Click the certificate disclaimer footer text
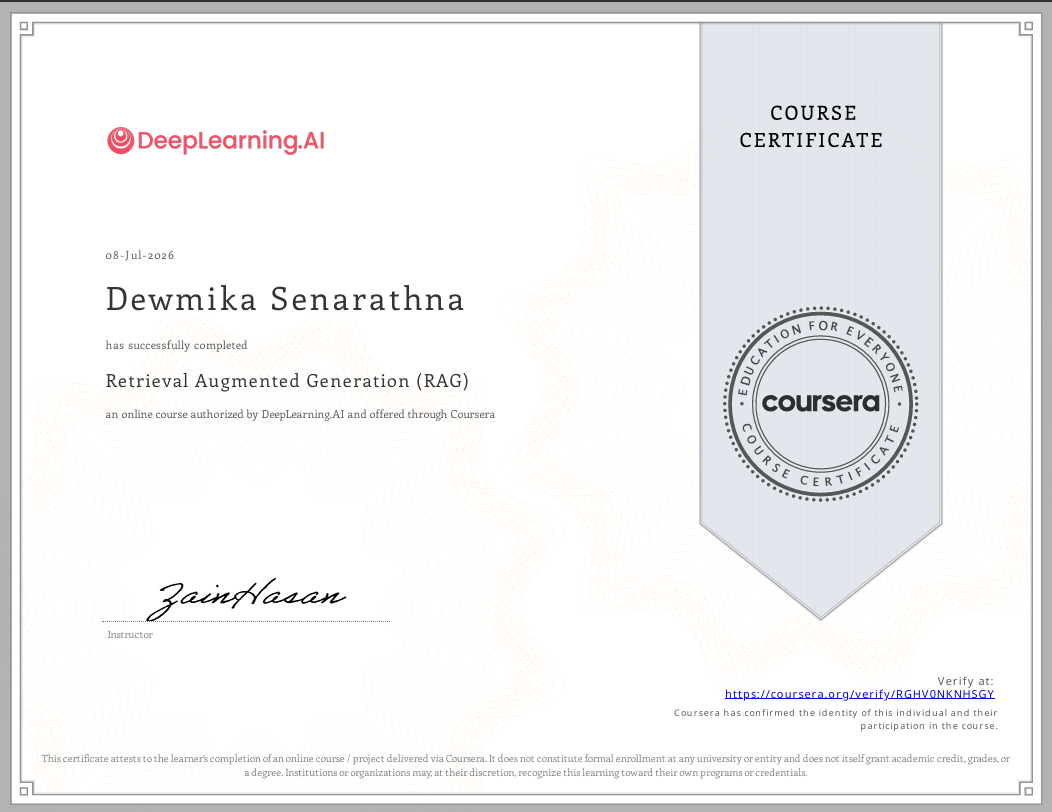The height and width of the screenshot is (812, 1052). 525,766
